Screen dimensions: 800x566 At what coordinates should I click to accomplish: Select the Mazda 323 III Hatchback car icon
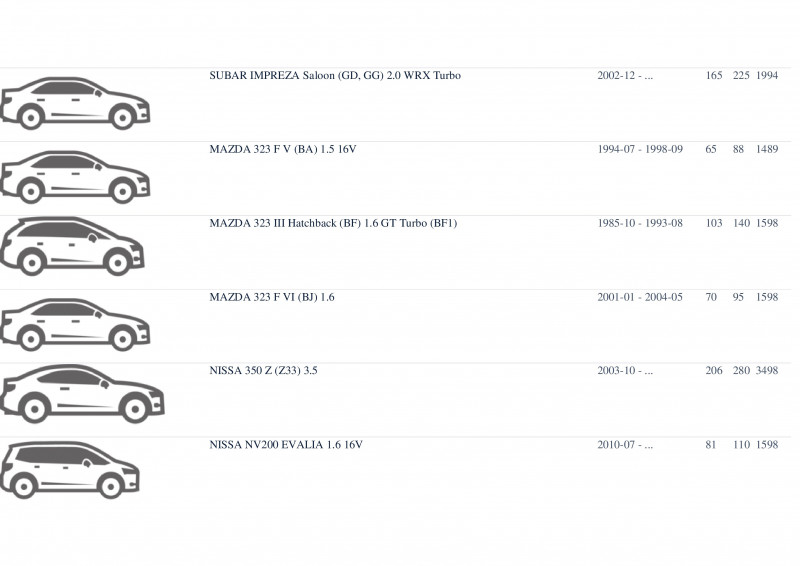coord(72,247)
